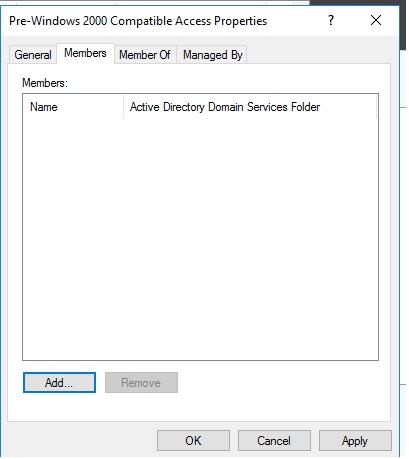Cancel the dialog with the Cancel button
Screen dimensions: 409x459
coord(274,441)
